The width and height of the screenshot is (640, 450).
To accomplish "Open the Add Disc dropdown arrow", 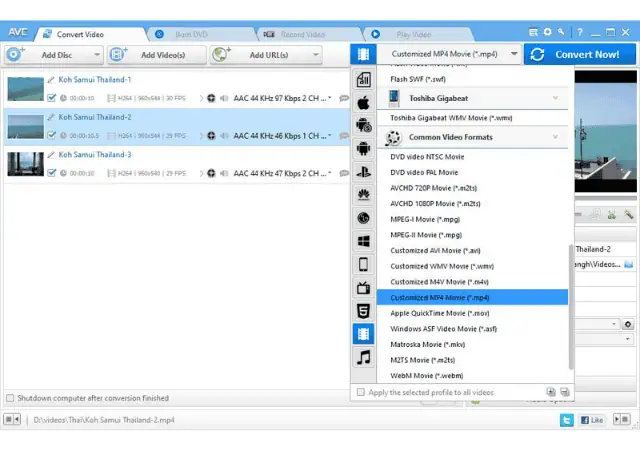I will point(97,55).
